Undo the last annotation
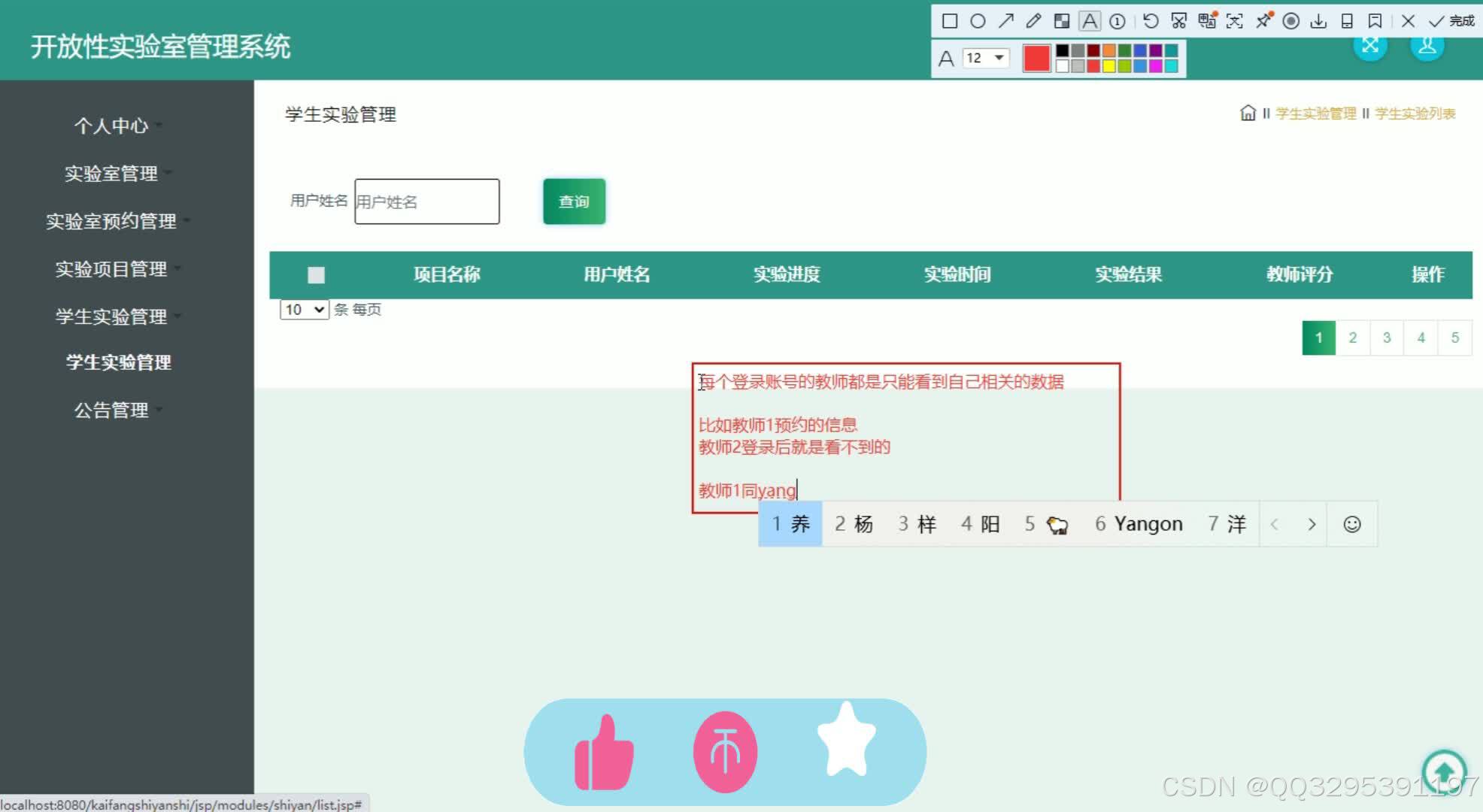 point(1151,21)
